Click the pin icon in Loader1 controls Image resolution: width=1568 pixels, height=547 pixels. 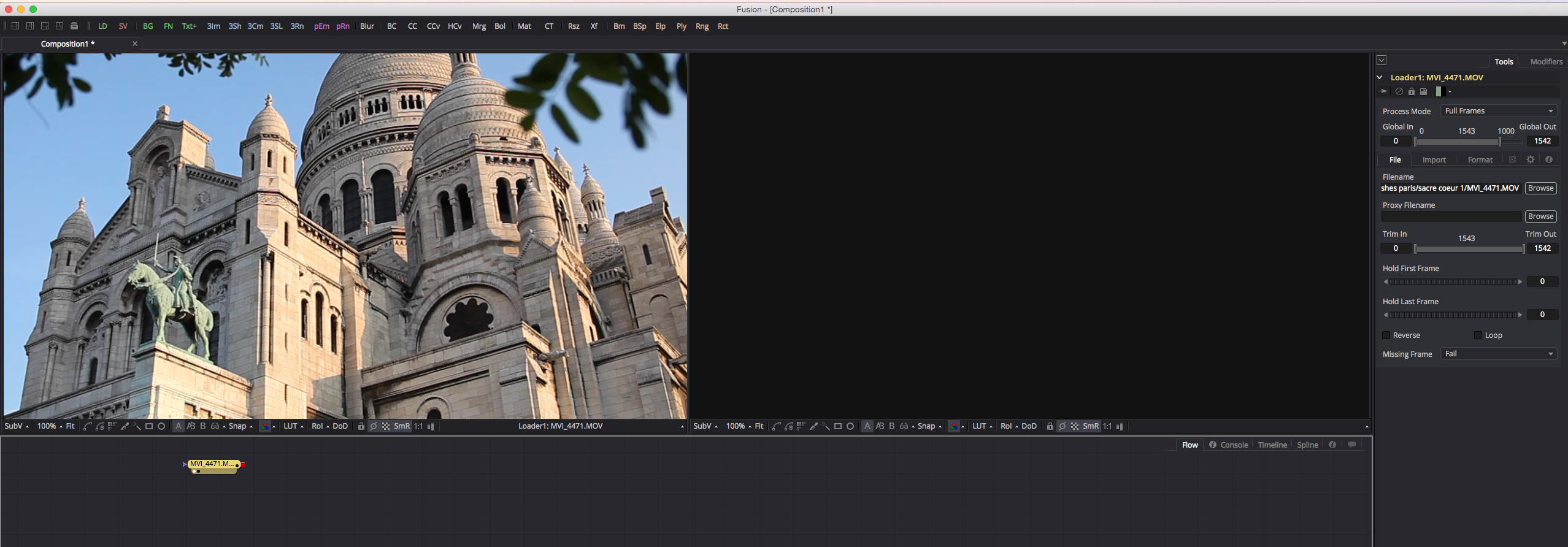pyautogui.click(x=1383, y=91)
